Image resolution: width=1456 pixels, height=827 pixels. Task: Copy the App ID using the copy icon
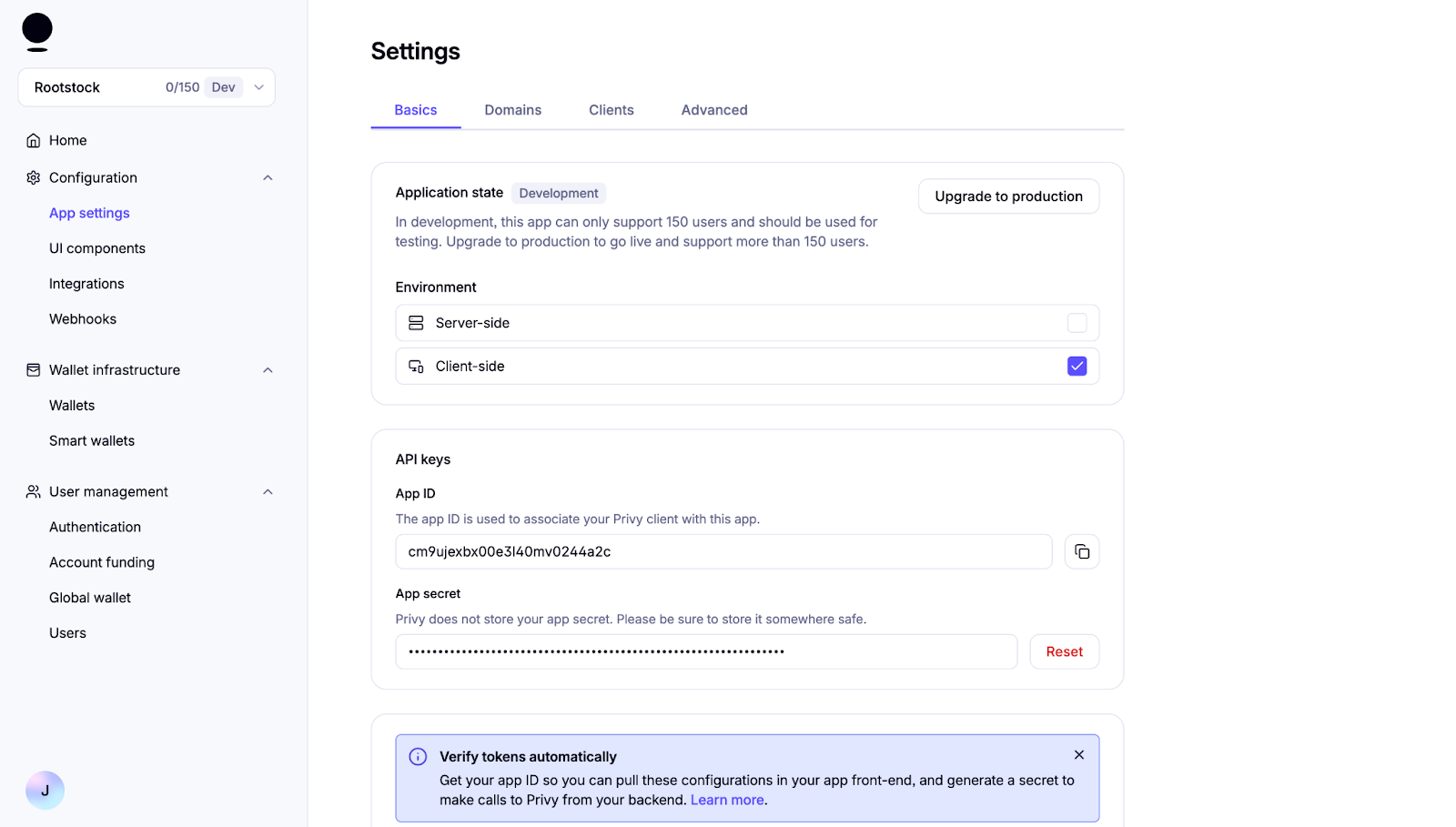(x=1081, y=551)
